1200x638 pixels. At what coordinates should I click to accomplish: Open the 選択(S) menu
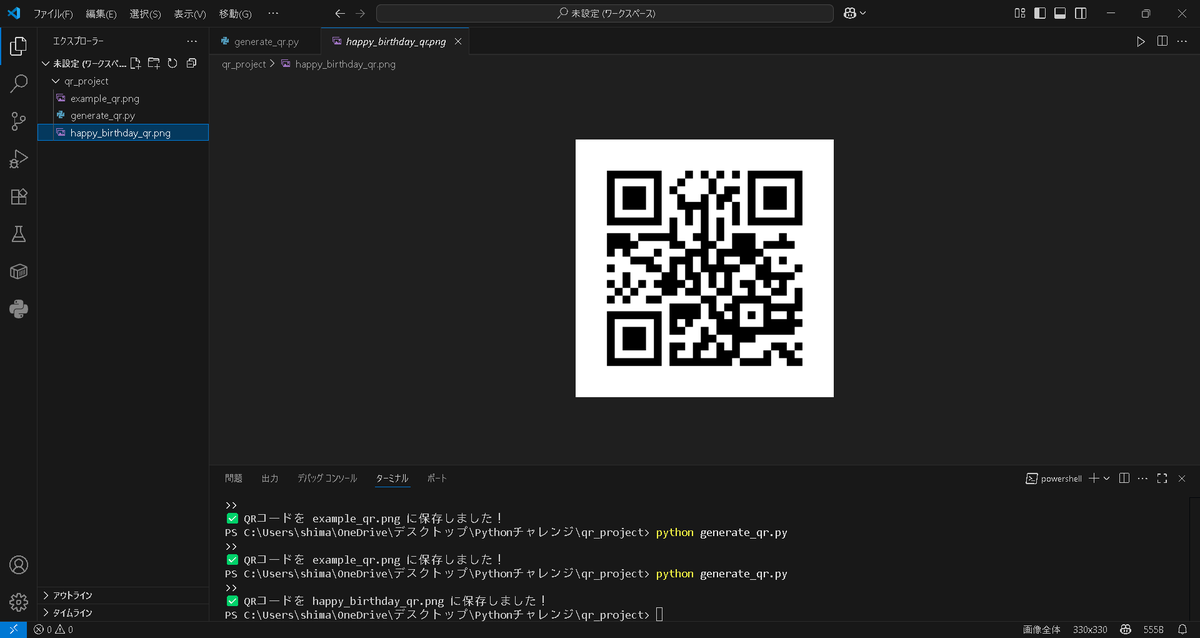[145, 14]
